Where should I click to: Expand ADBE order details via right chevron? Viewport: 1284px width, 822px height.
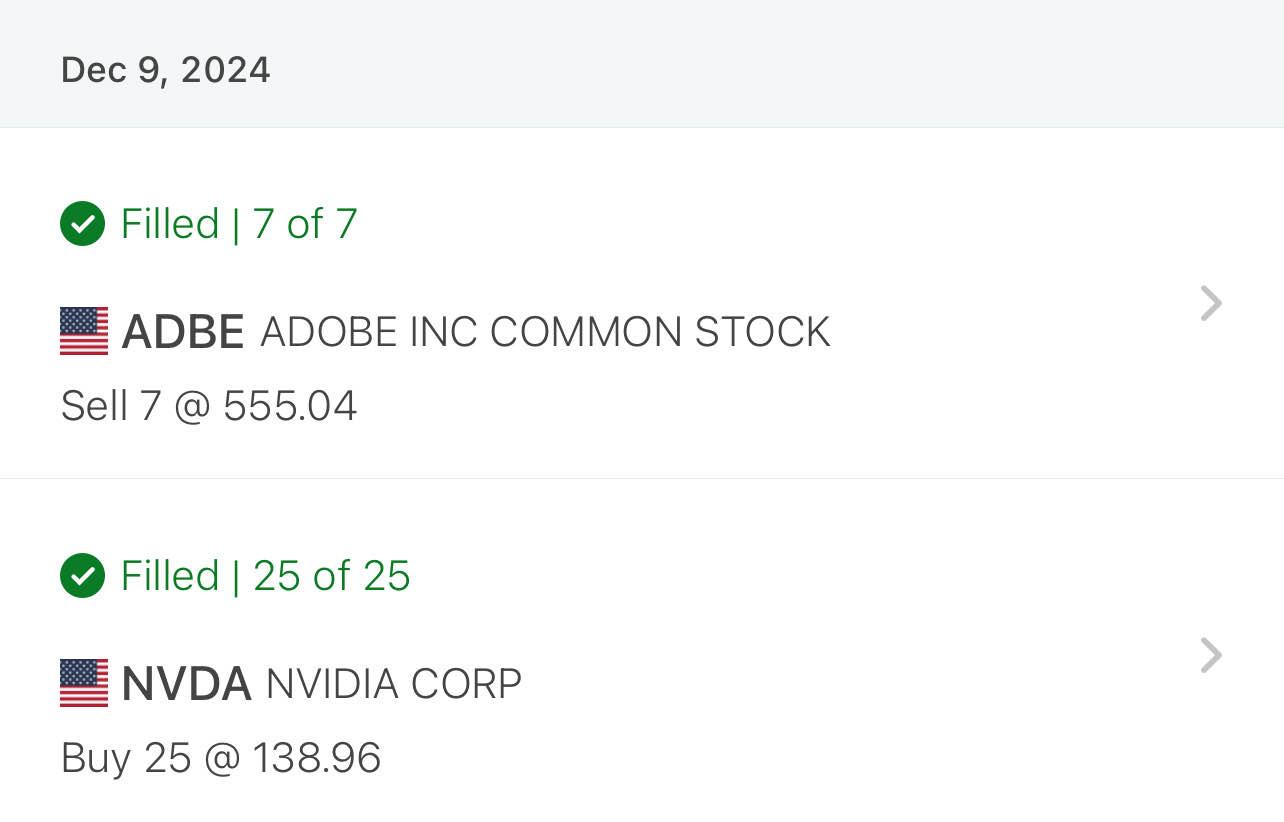coord(1211,303)
